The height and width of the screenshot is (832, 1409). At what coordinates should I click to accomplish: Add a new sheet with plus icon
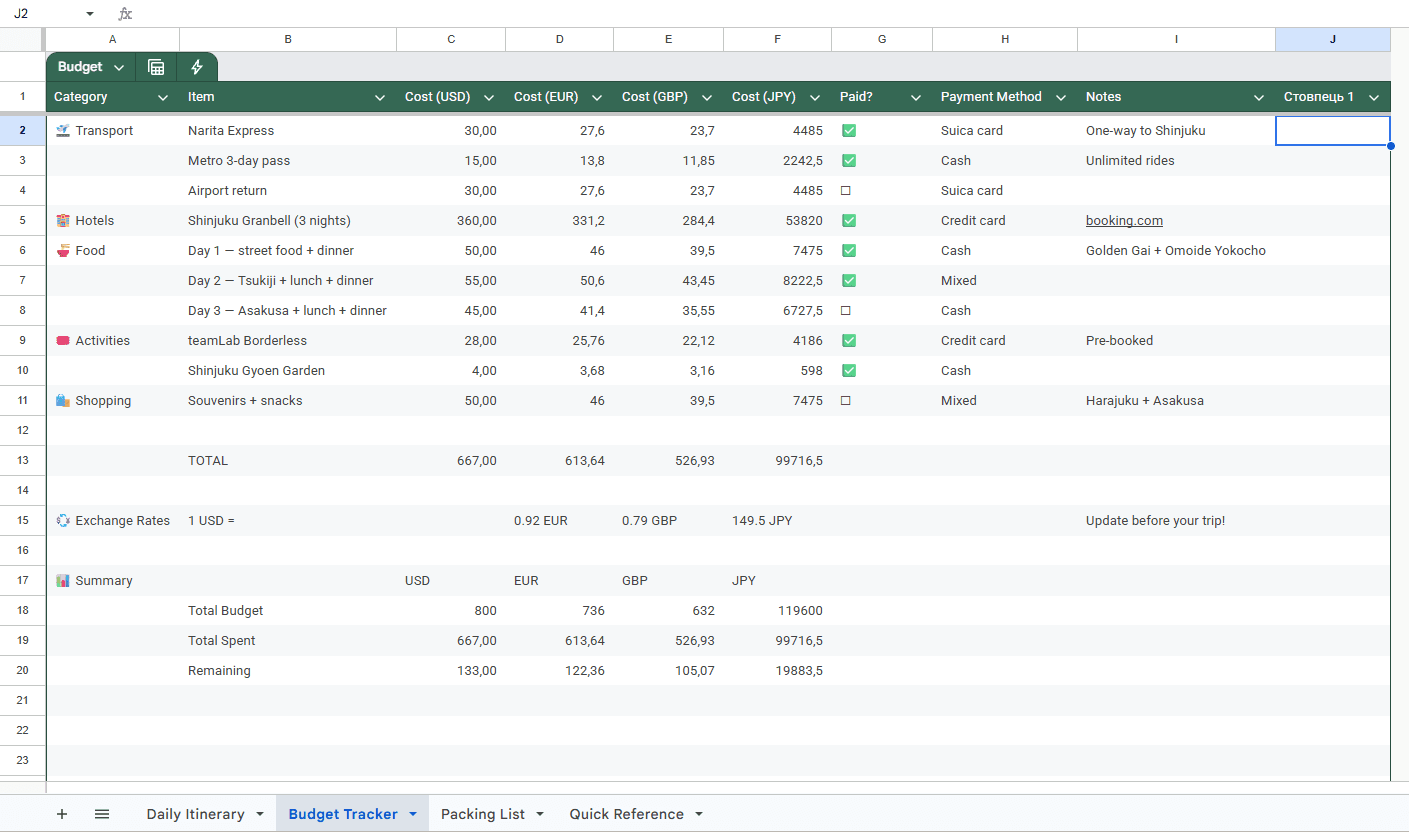click(x=62, y=814)
